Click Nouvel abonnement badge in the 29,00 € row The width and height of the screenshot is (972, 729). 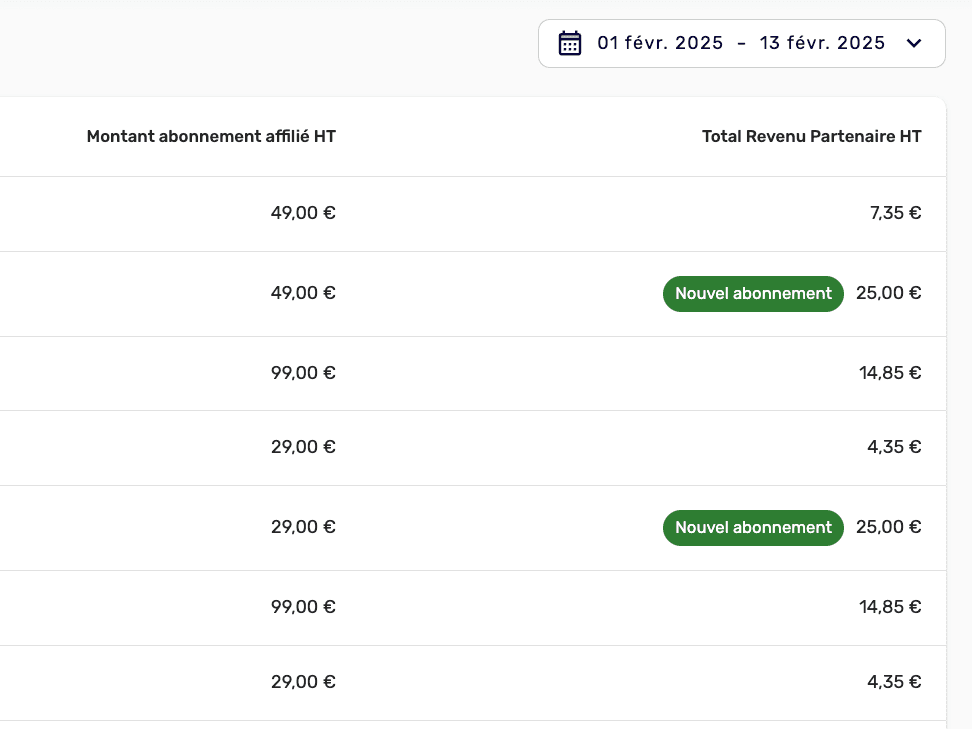(x=753, y=528)
